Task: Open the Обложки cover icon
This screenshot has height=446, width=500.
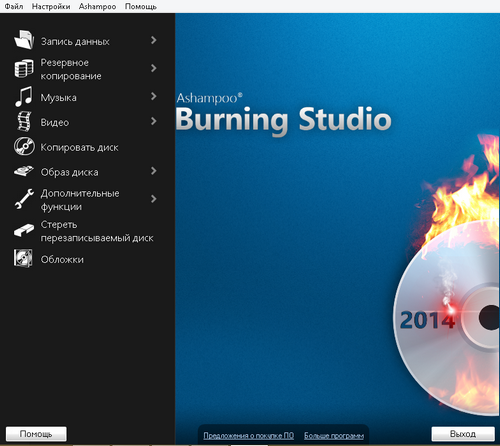Action: pyautogui.click(x=23, y=258)
